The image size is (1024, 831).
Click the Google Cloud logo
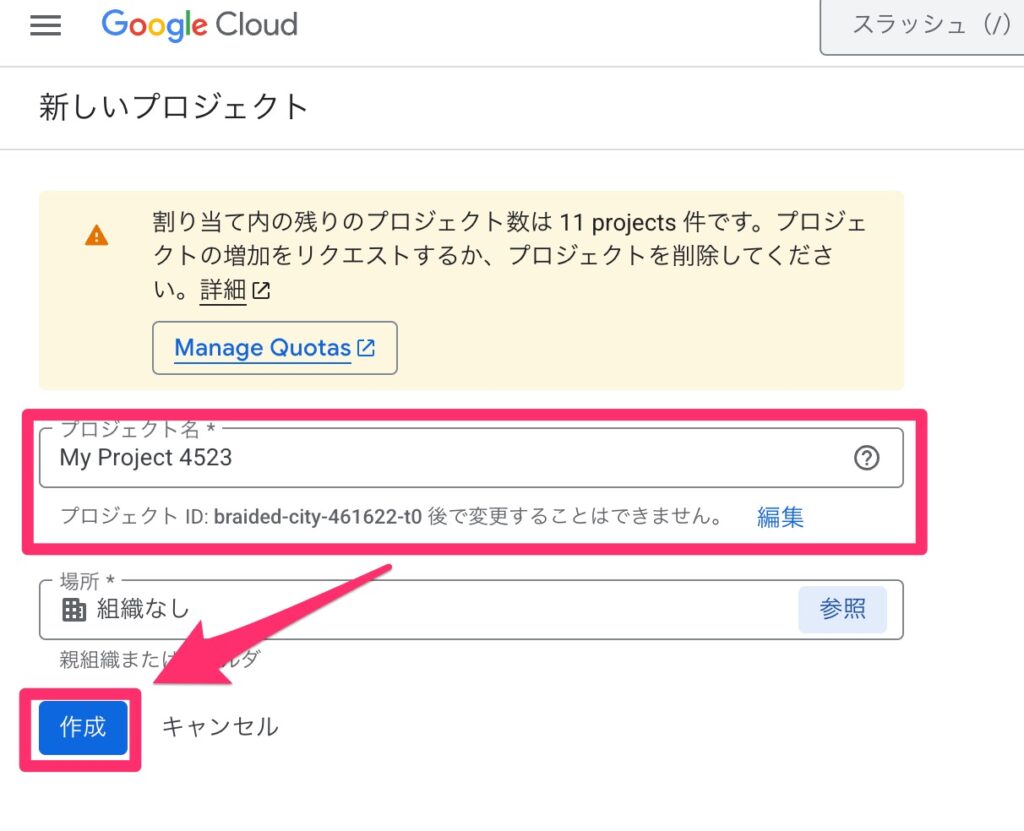(x=199, y=25)
